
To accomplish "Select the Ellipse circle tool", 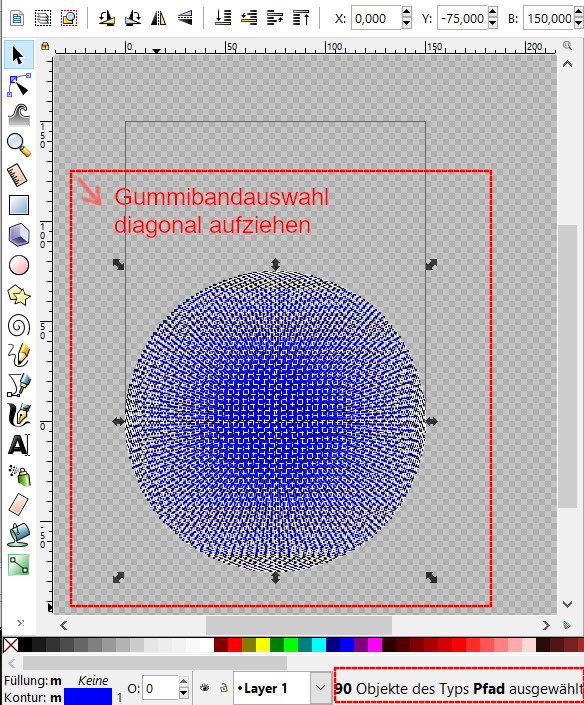I will tap(18, 265).
